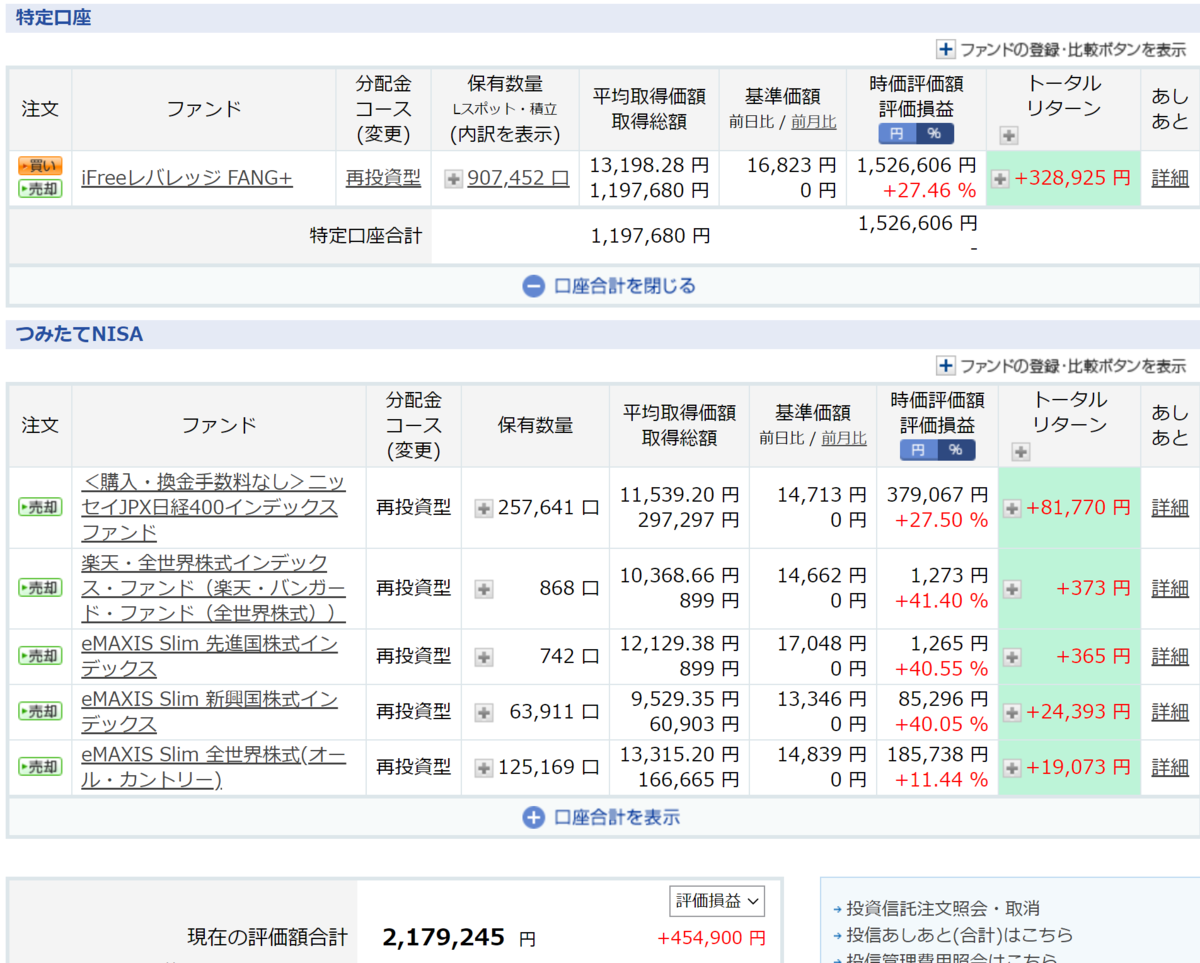The width and height of the screenshot is (1200, 963).
Task: Switch つみたてNISA 評価損益 toggle to %
Action: coord(956,450)
